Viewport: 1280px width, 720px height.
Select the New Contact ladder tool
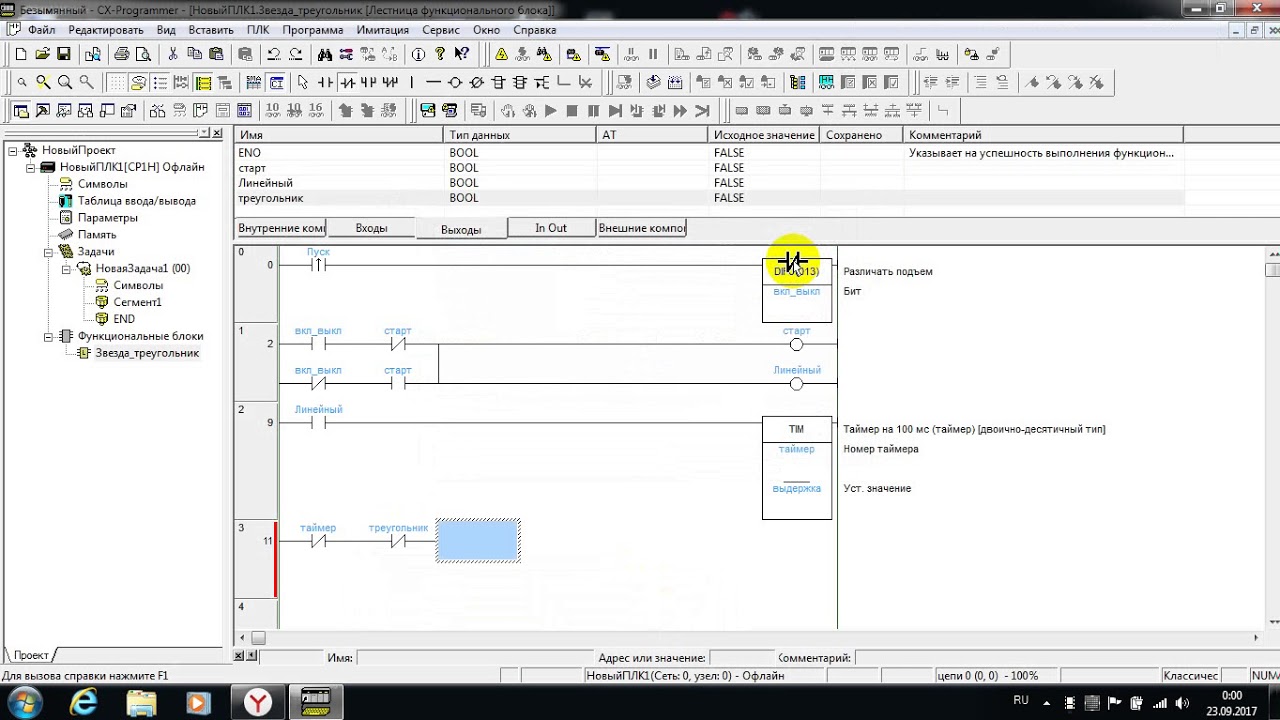click(x=325, y=82)
